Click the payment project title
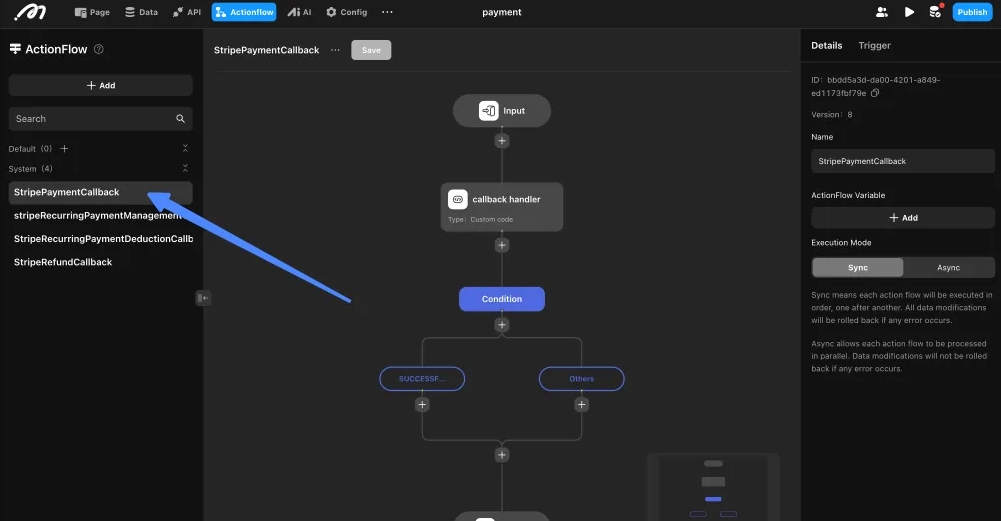 tap(502, 12)
